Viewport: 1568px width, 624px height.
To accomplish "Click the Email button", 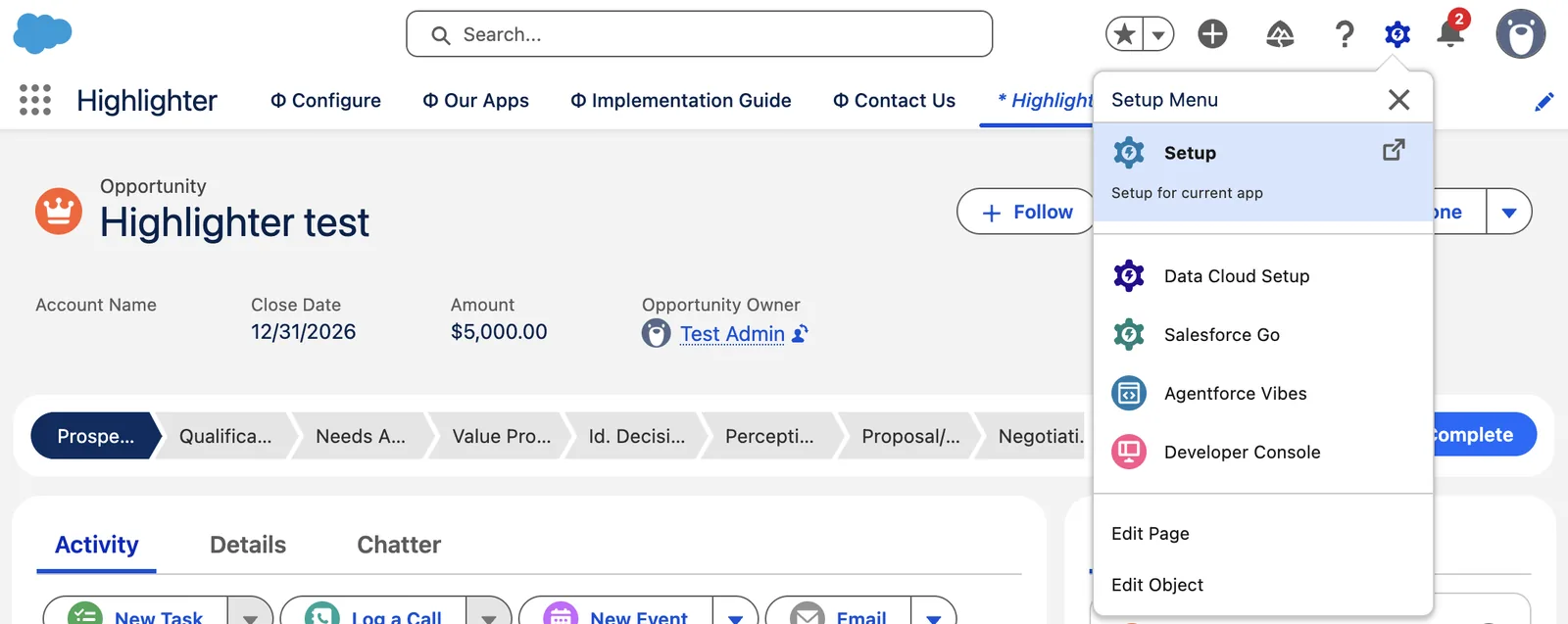I will (839, 611).
